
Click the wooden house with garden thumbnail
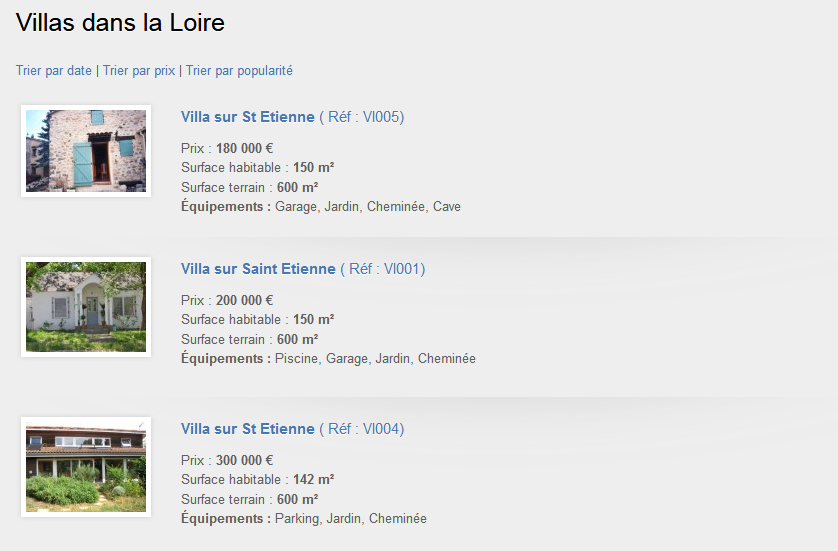[86, 467]
